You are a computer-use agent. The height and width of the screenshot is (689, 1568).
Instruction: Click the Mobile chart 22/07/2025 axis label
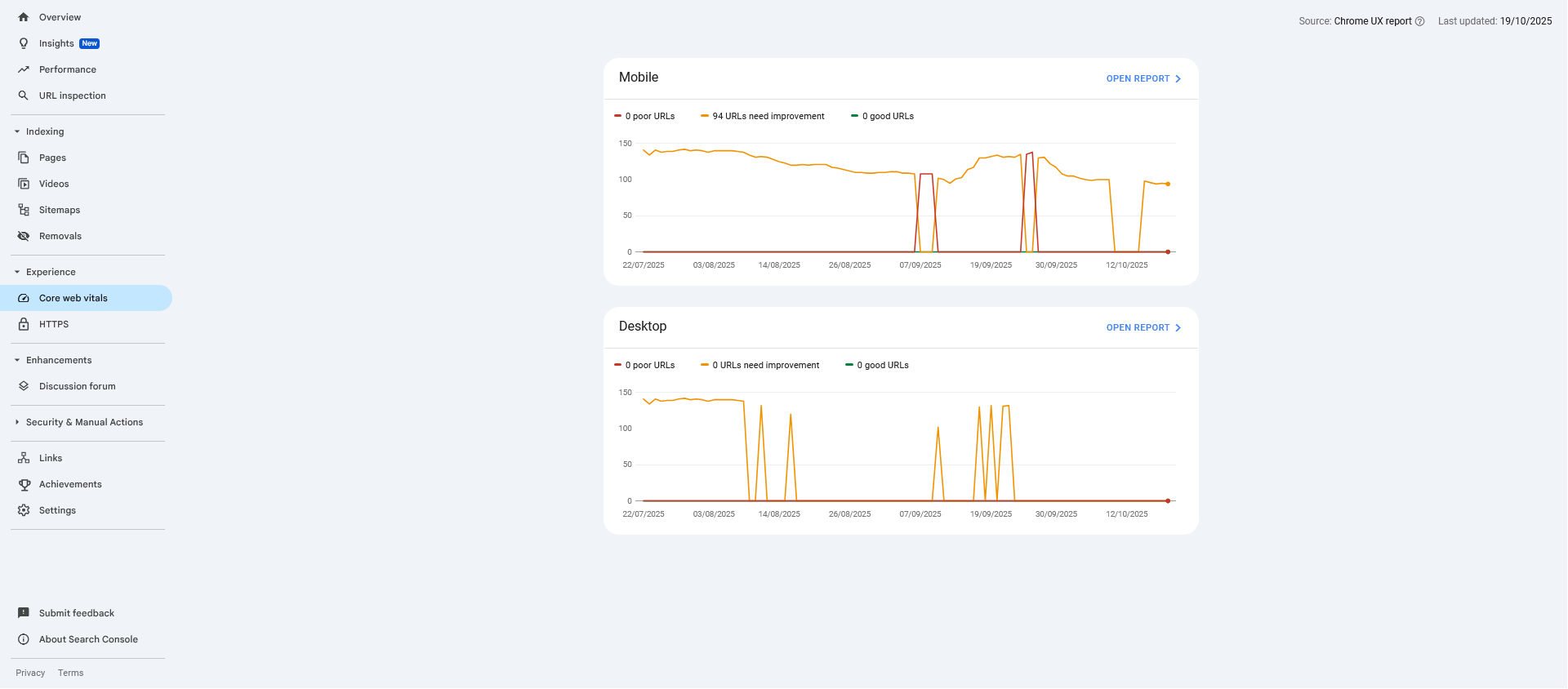[644, 265]
